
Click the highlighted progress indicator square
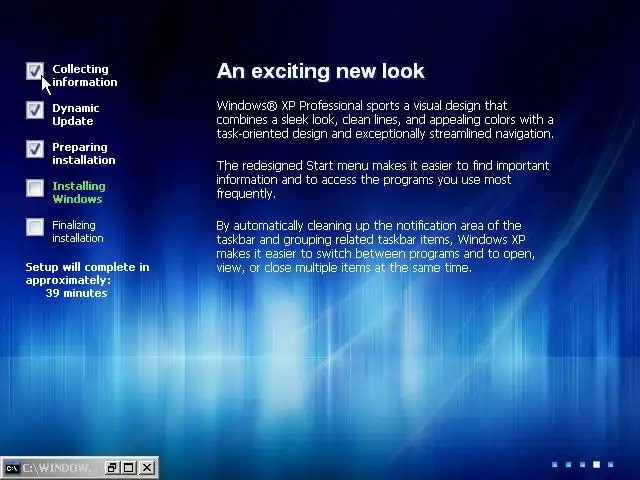(596, 464)
